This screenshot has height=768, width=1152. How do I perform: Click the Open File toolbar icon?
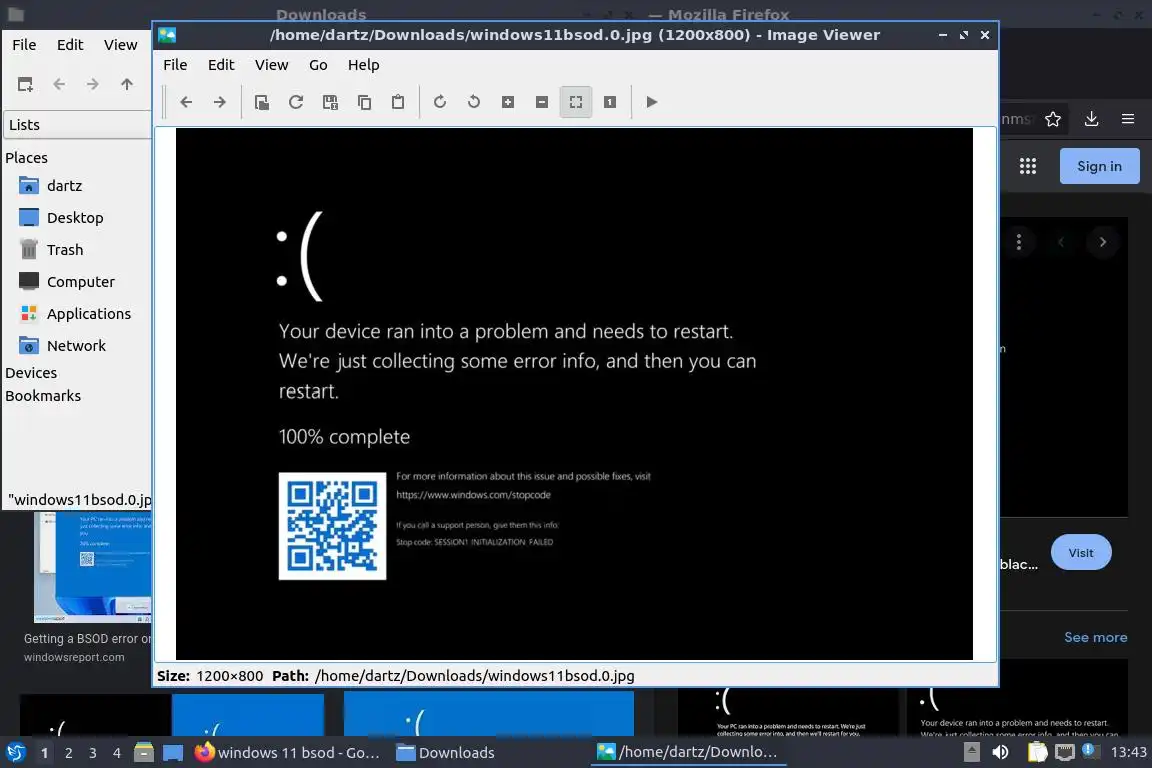(262, 102)
